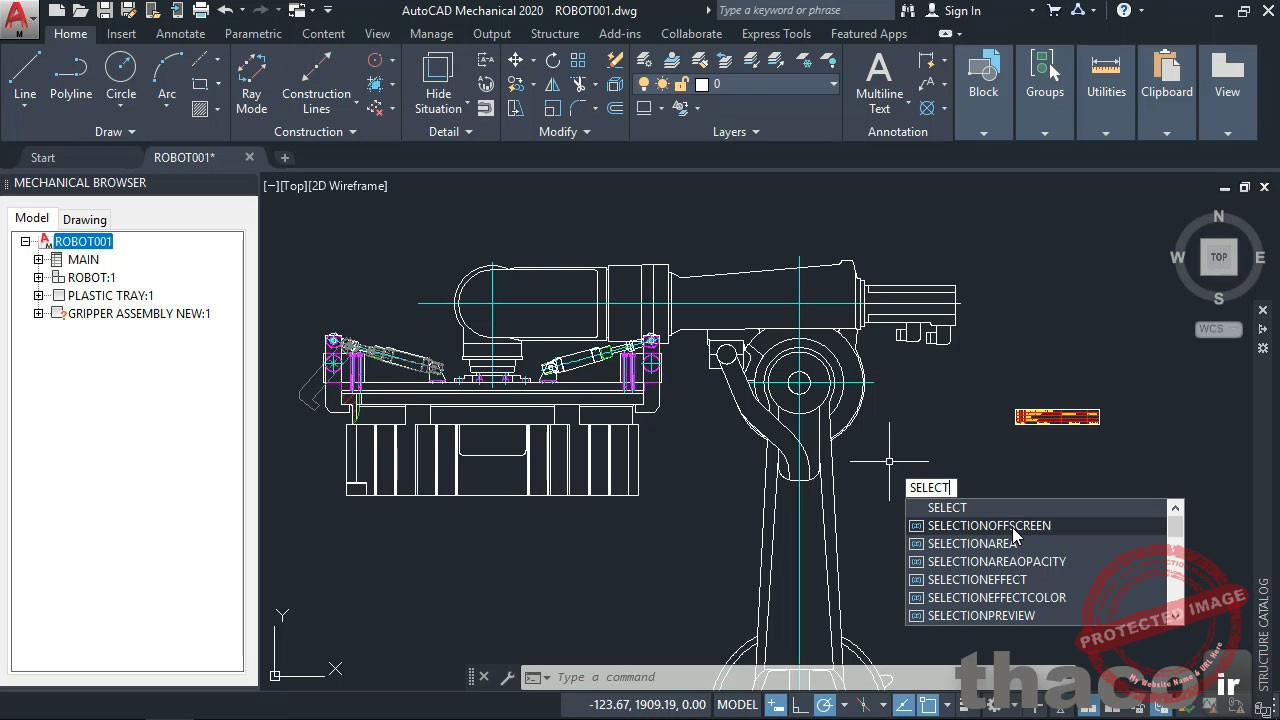Activate the Arc tool

pyautogui.click(x=167, y=77)
